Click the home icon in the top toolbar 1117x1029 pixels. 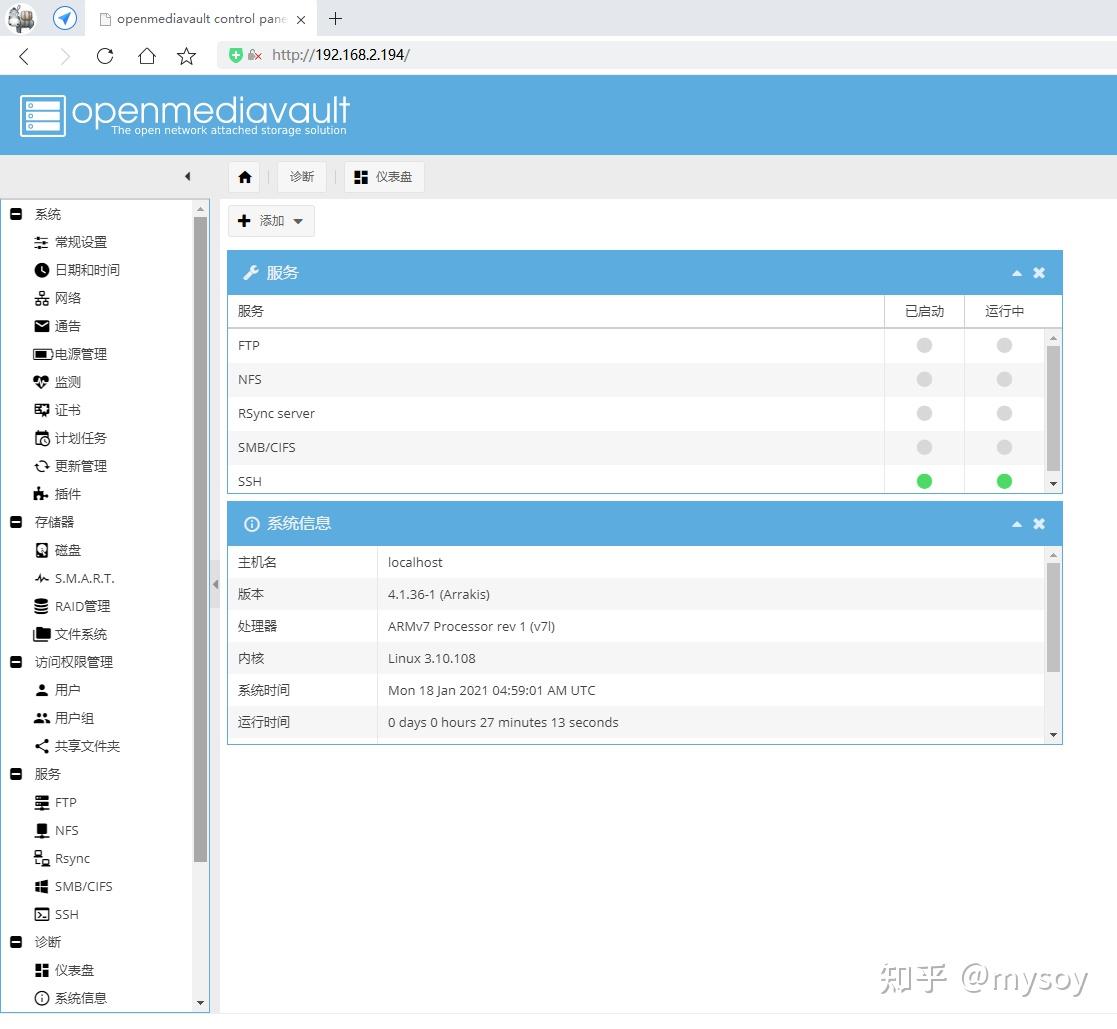244,176
